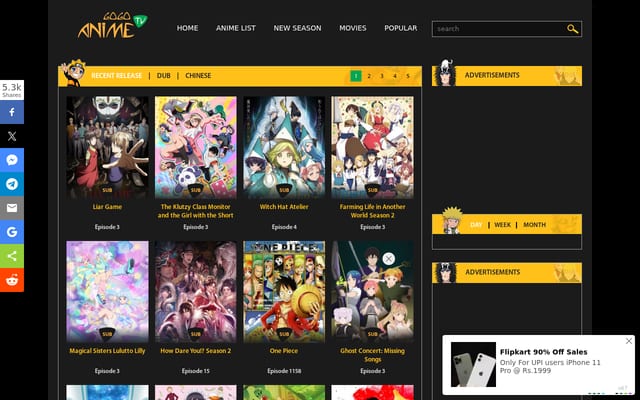Screen dimensions: 640x400
Task: Share via the X (Twitter) icon
Action: pyautogui.click(x=12, y=136)
